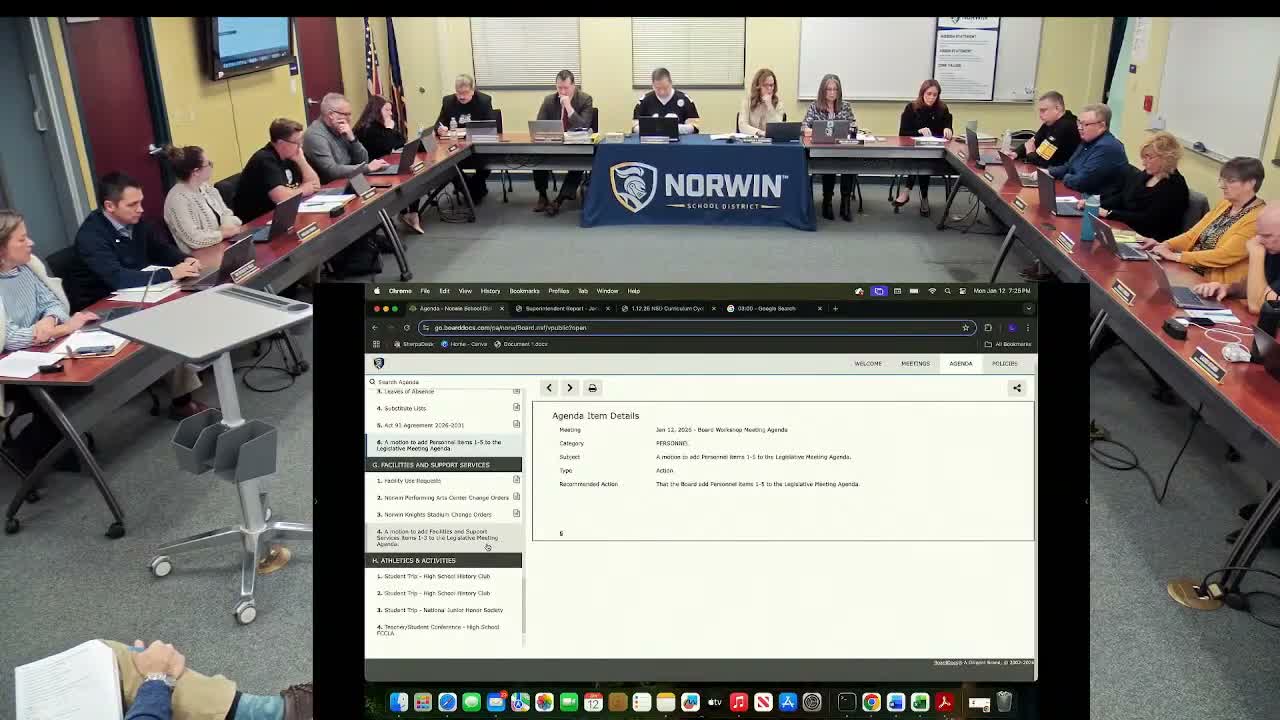Select Student Trip - National Junior Honor Society

443,610
